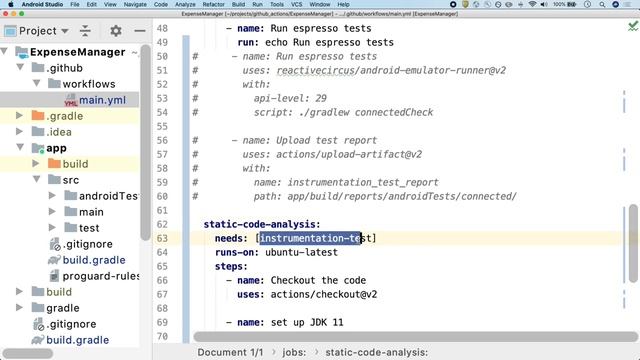Expand the .gradle folder
Viewport: 640px width, 360px height.
pos(19,116)
